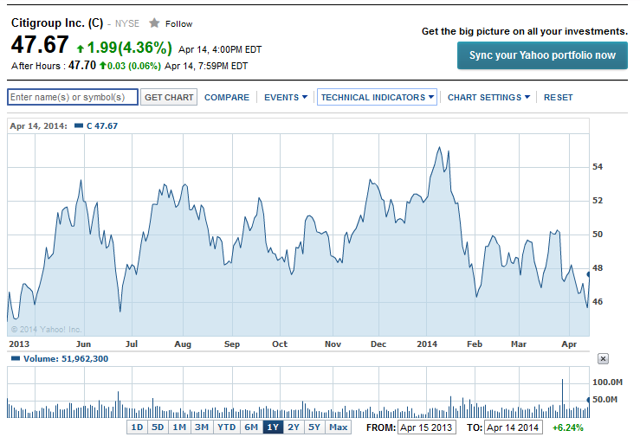
Task: Switch to 3M time range
Action: (x=202, y=427)
